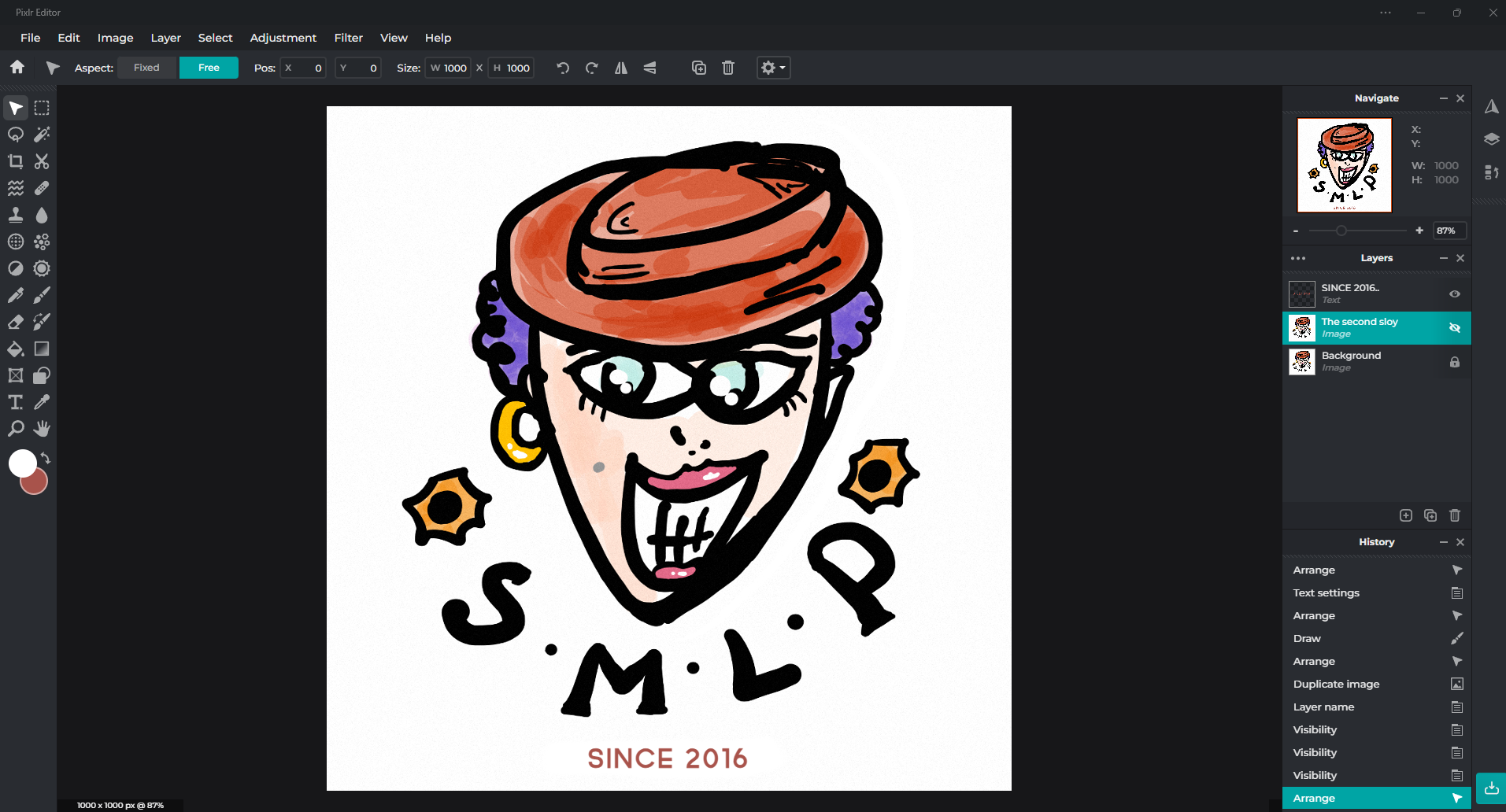This screenshot has width=1506, height=812.
Task: Select the Brush tool
Action: point(42,295)
